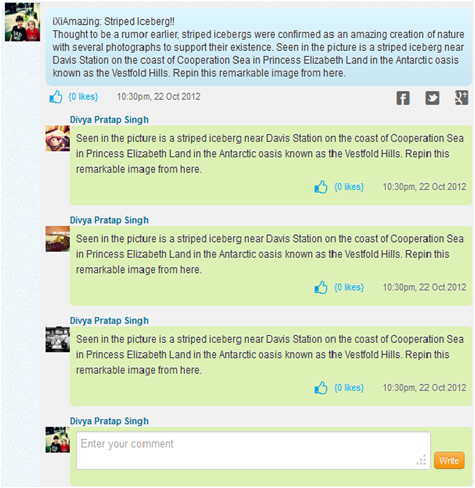This screenshot has width=475, height=488.
Task: Open third commenter's black-and-white avatar
Action: point(58,339)
